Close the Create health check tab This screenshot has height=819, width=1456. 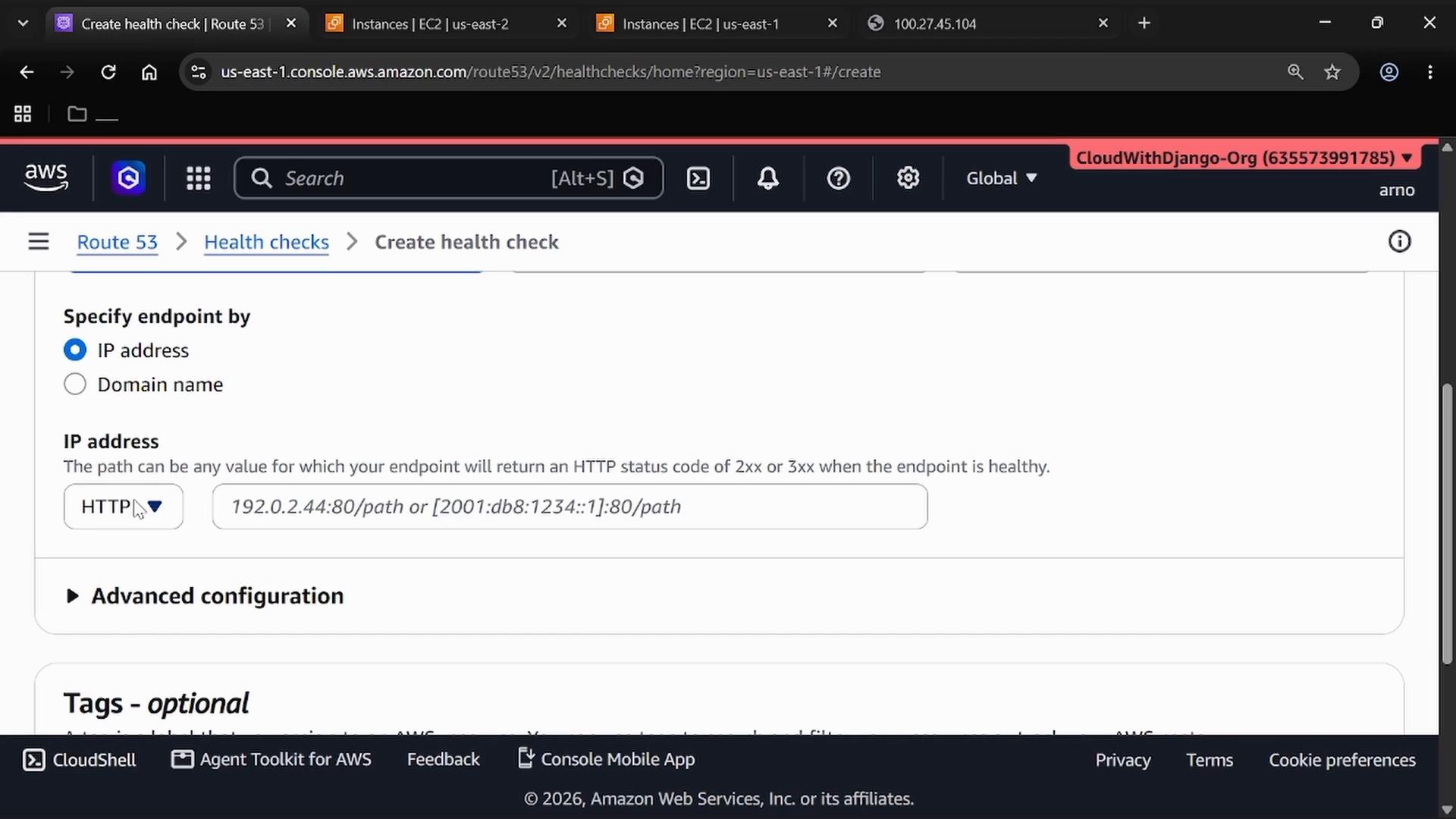291,24
